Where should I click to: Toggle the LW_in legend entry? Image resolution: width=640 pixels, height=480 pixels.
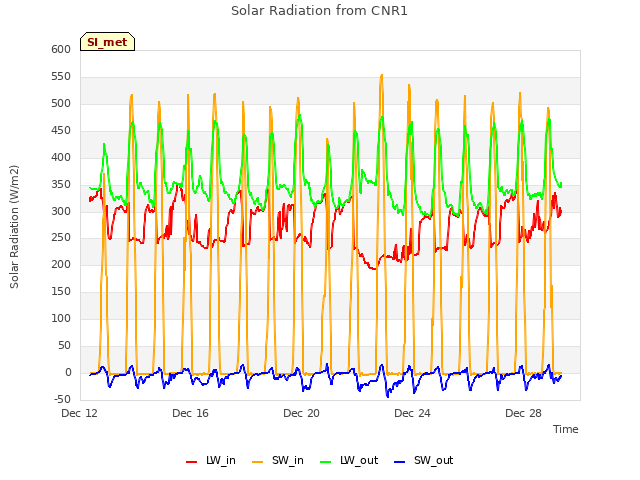tap(211, 460)
